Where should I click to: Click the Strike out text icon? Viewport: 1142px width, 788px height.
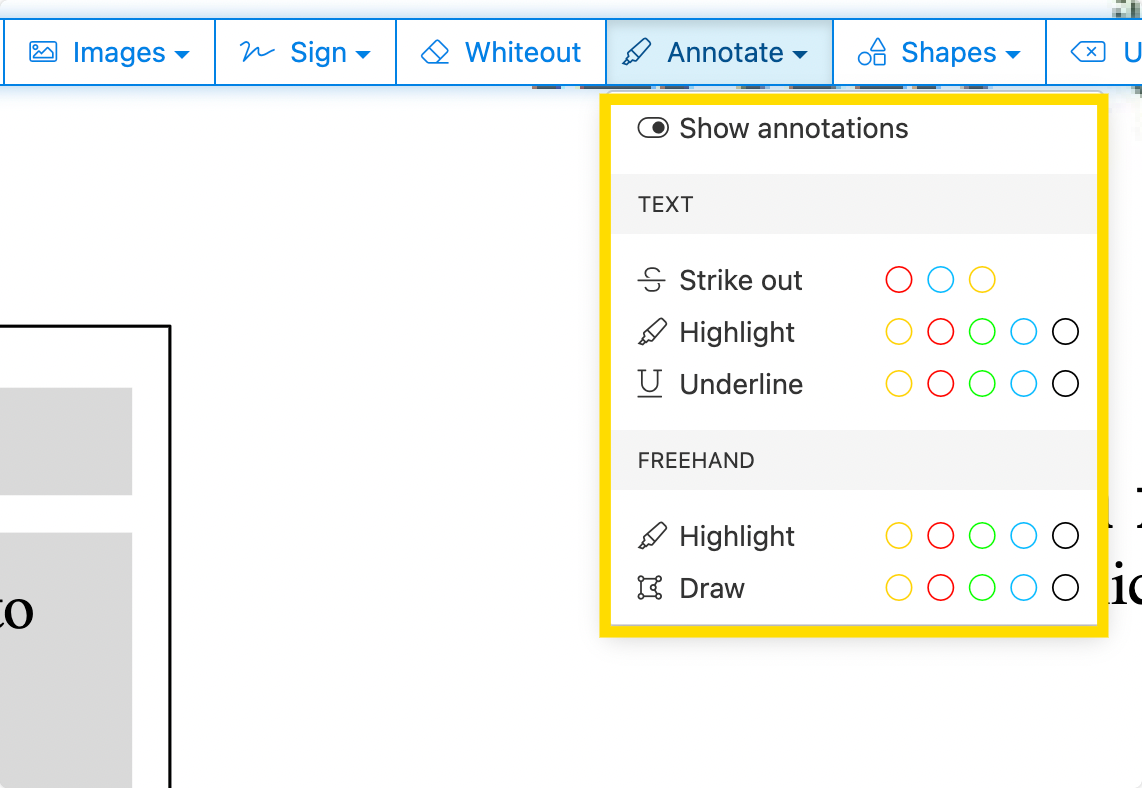(x=651, y=280)
